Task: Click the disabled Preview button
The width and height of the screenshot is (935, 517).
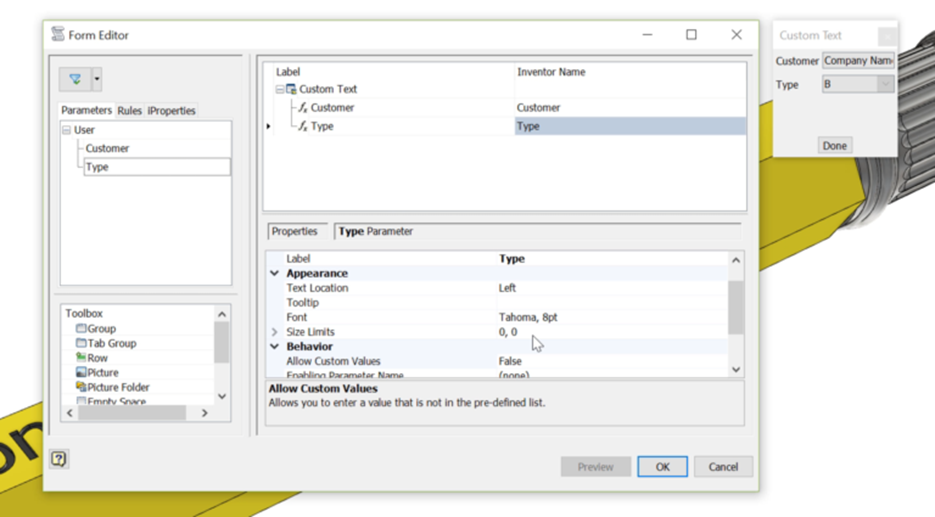Action: pos(595,467)
